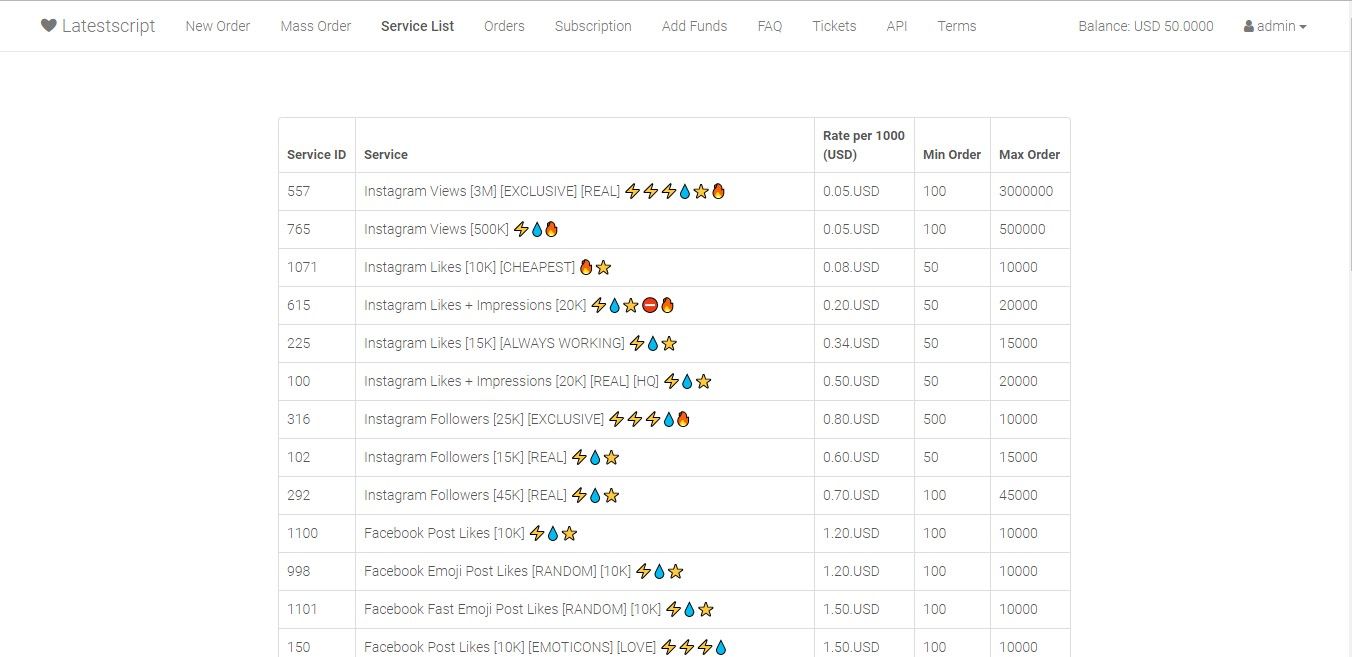Click star icon in Facebook Post Likes 1100 row
The image size is (1352, 657).
[569, 533]
